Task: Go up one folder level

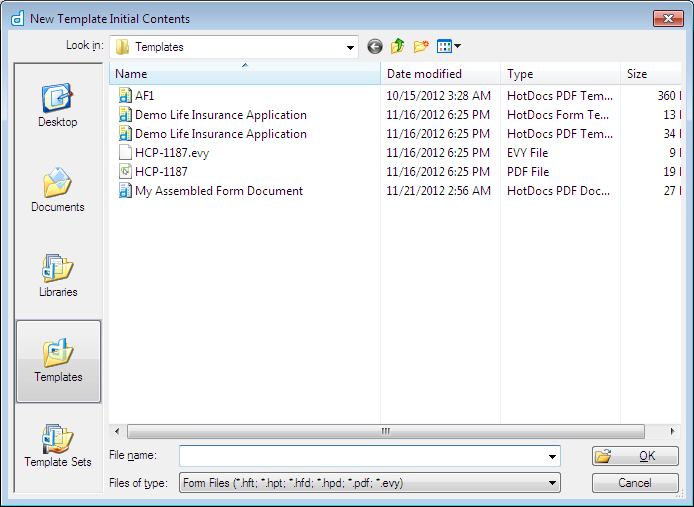Action: (397, 46)
